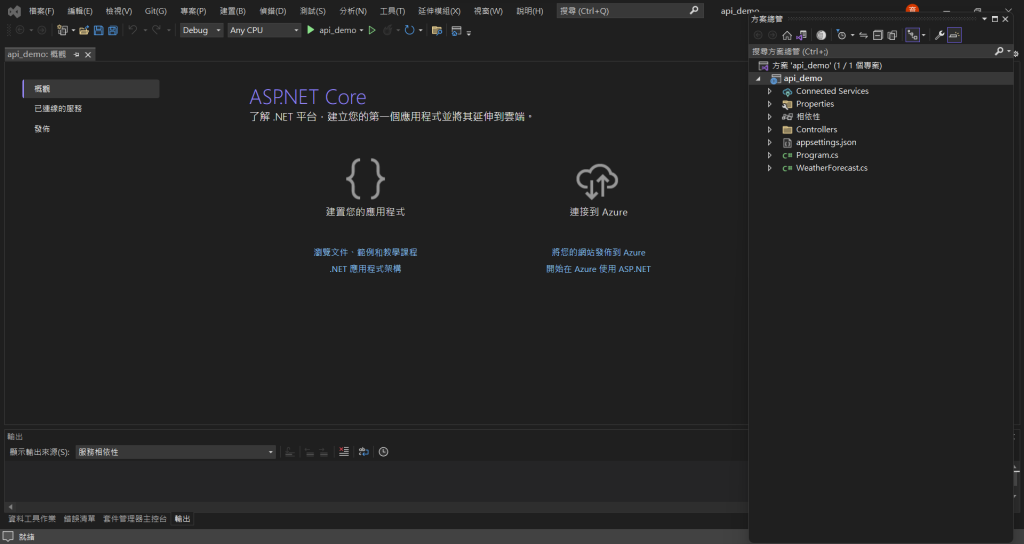Click the Save All icon
The width and height of the screenshot is (1024, 544).
pos(112,30)
